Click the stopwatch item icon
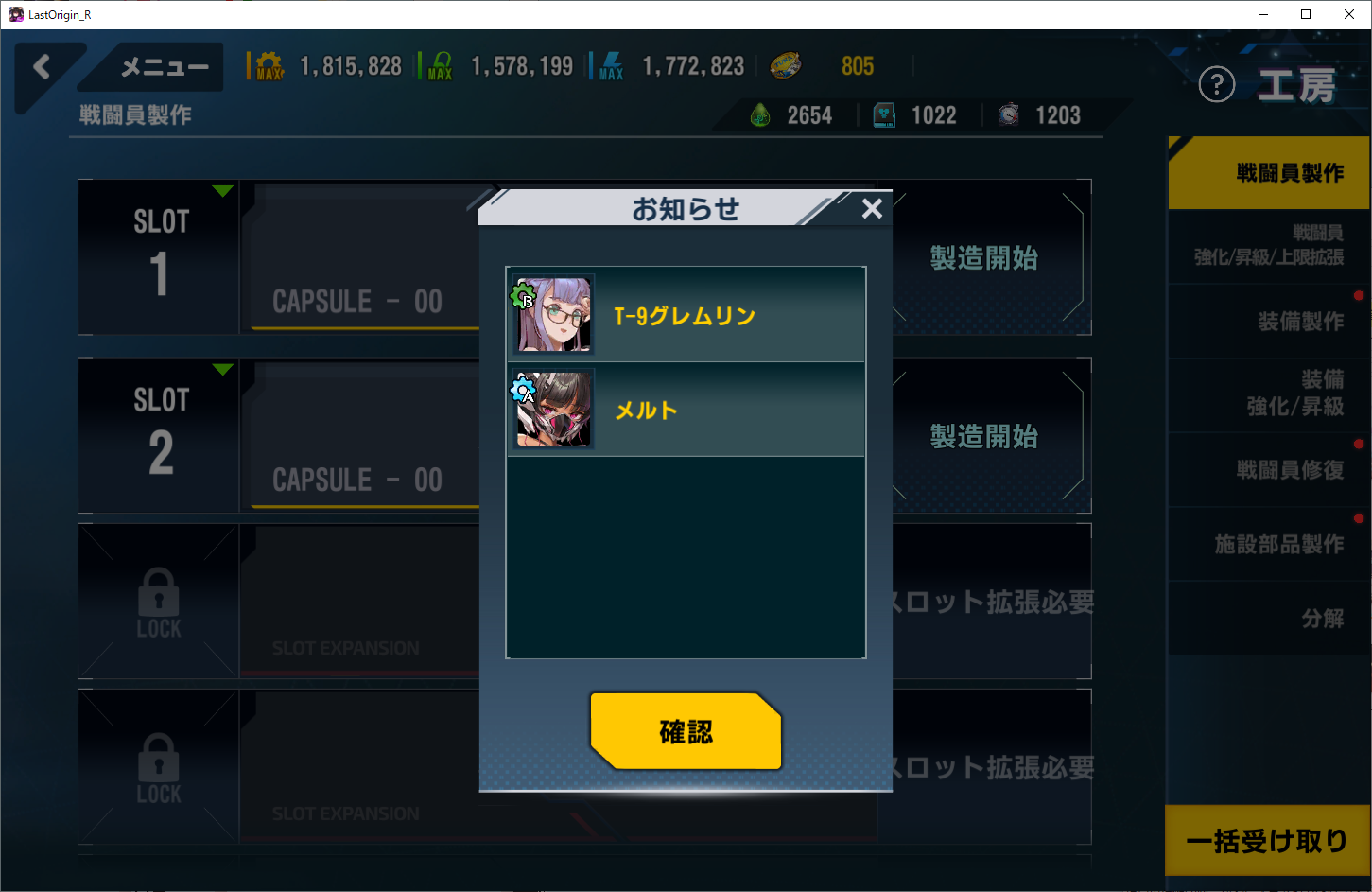This screenshot has height=892, width=1372. [x=1009, y=115]
